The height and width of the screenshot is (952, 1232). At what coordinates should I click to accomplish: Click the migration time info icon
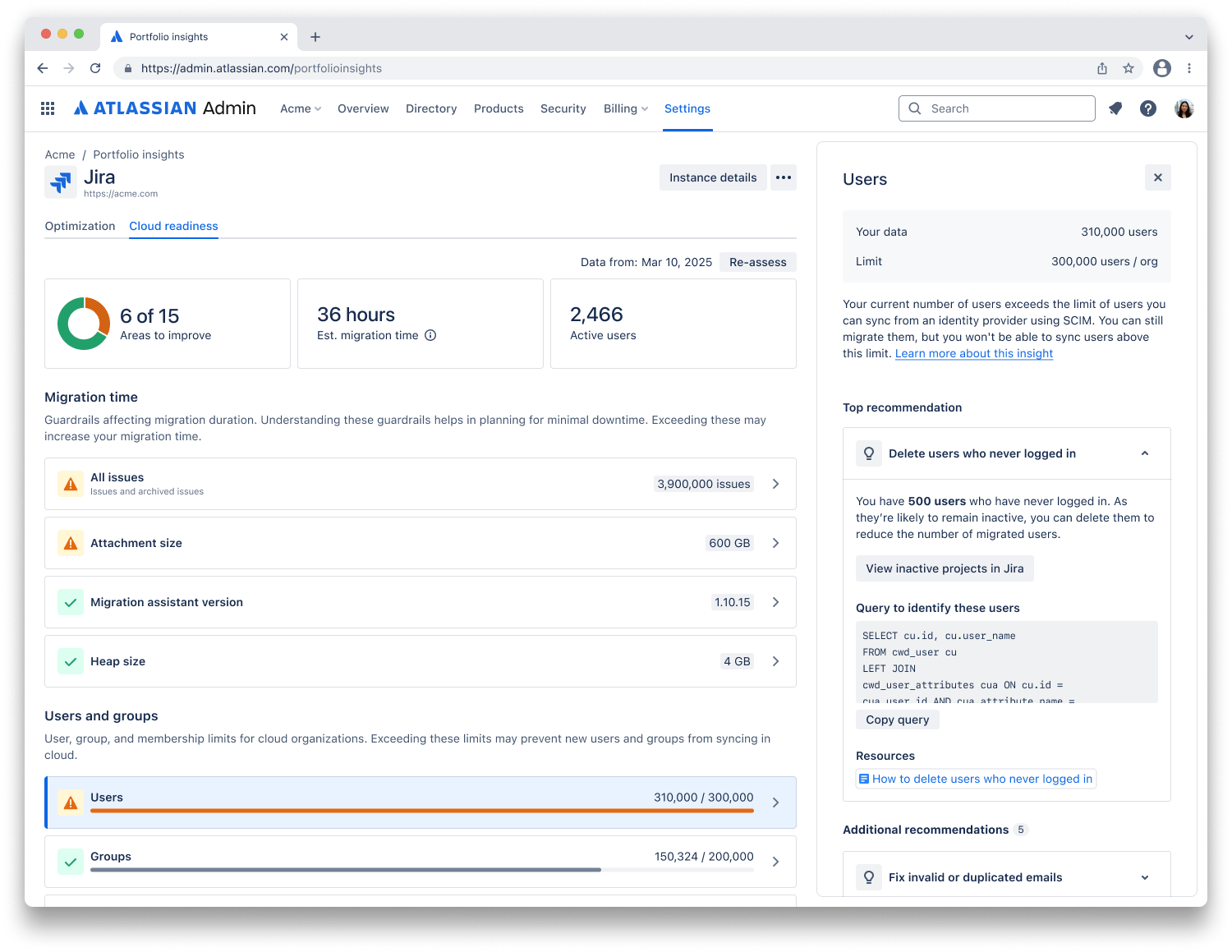coord(430,335)
